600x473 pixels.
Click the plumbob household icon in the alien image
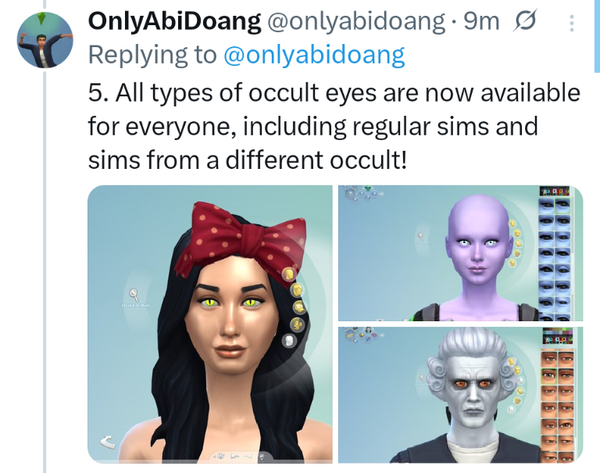[368, 189]
